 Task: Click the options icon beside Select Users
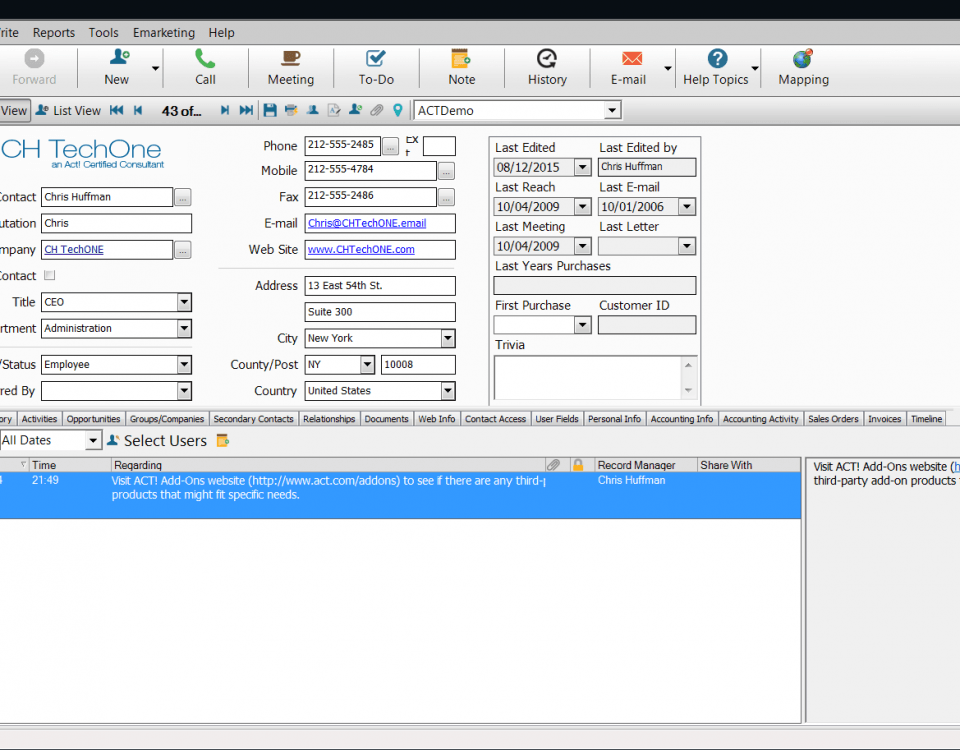223,440
